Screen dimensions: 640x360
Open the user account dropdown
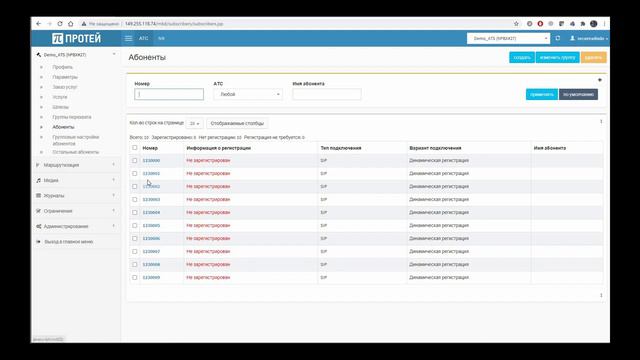(589, 38)
